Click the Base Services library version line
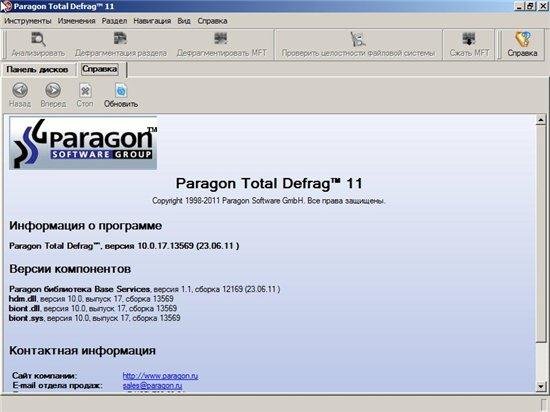The image size is (550, 412). click(x=145, y=289)
